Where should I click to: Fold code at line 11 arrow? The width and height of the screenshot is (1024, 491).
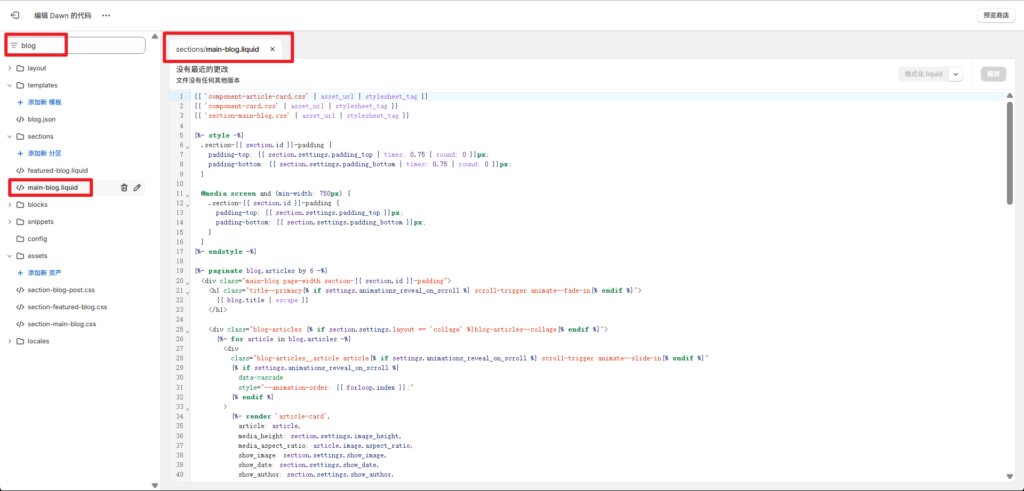point(187,194)
